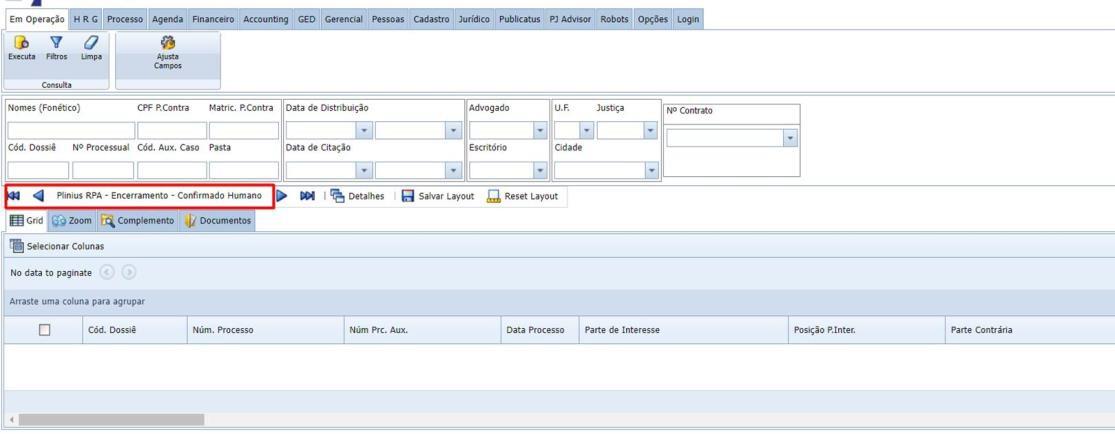Focus the Matric. P.Contra input field
This screenshot has width=1115, height=434.
(x=244, y=131)
